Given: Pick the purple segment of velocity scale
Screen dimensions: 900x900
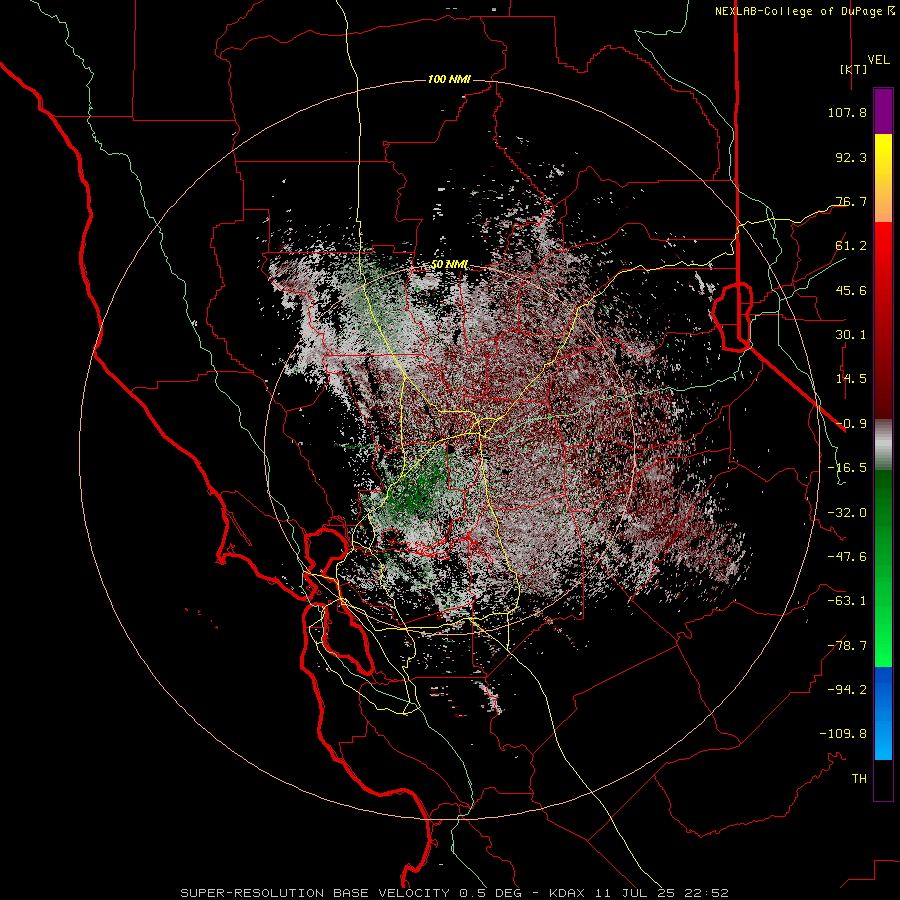Looking at the screenshot, I should coord(883,111).
